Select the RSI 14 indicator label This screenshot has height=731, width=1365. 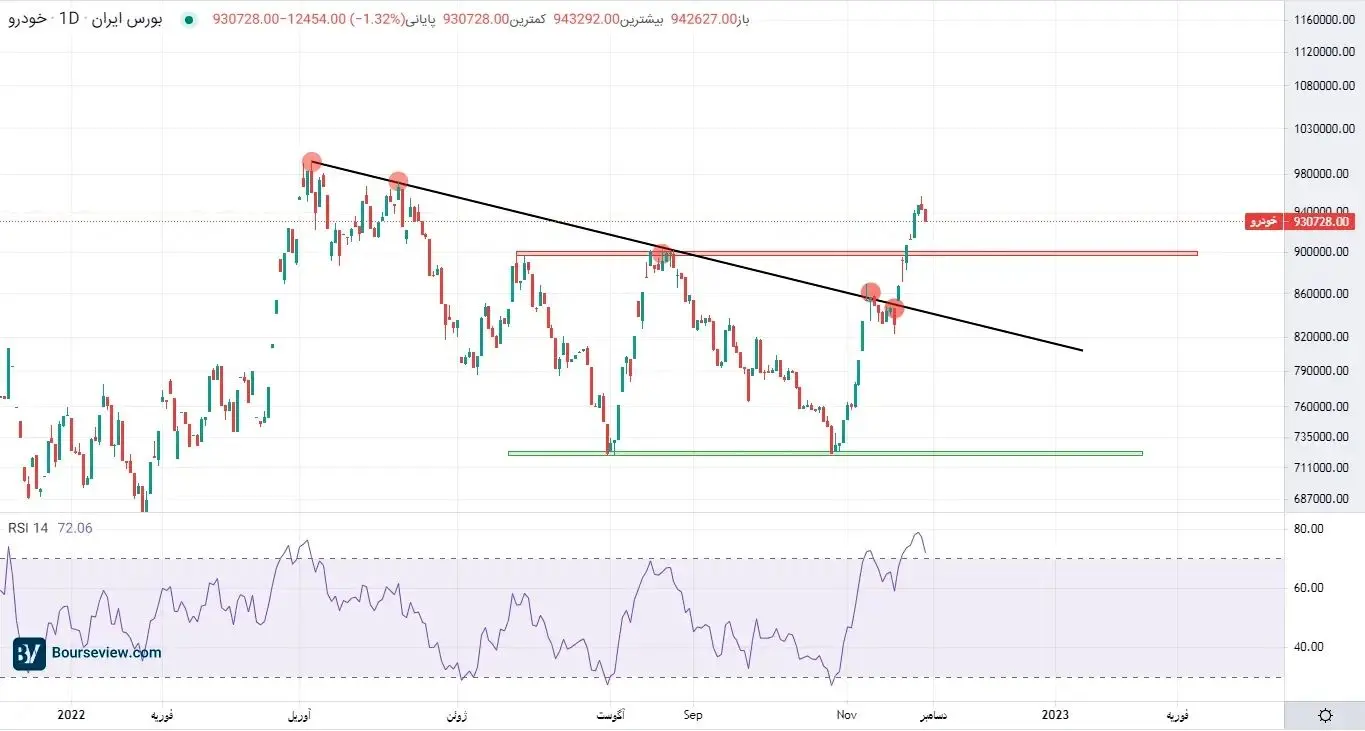click(x=28, y=528)
